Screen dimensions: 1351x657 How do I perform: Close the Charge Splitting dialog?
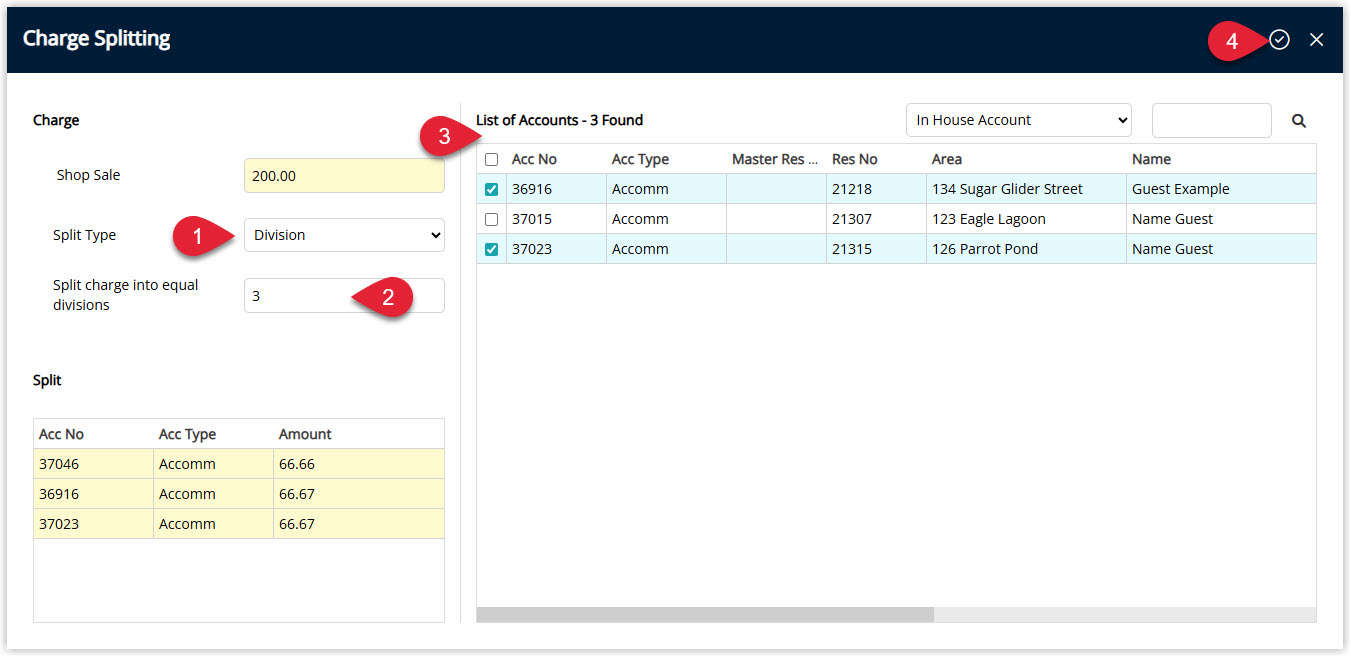[1317, 40]
